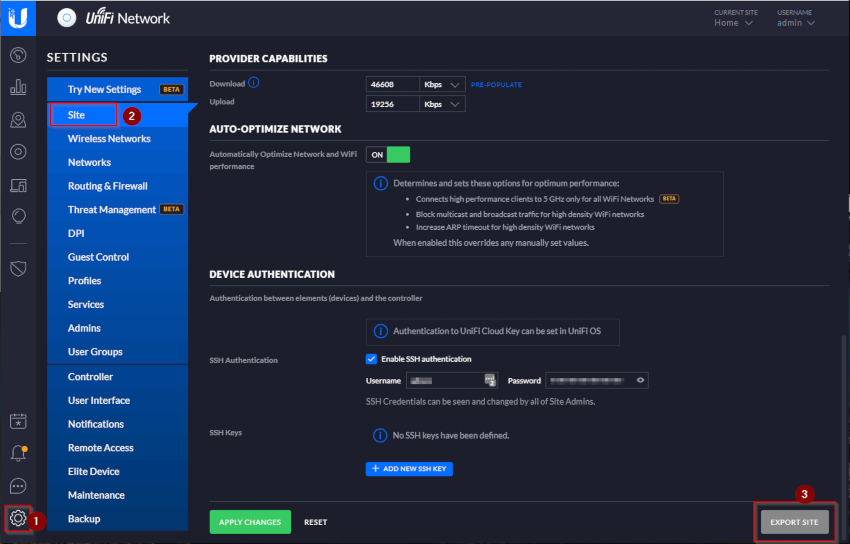
Task: Click the SSH Username input field
Action: click(452, 380)
